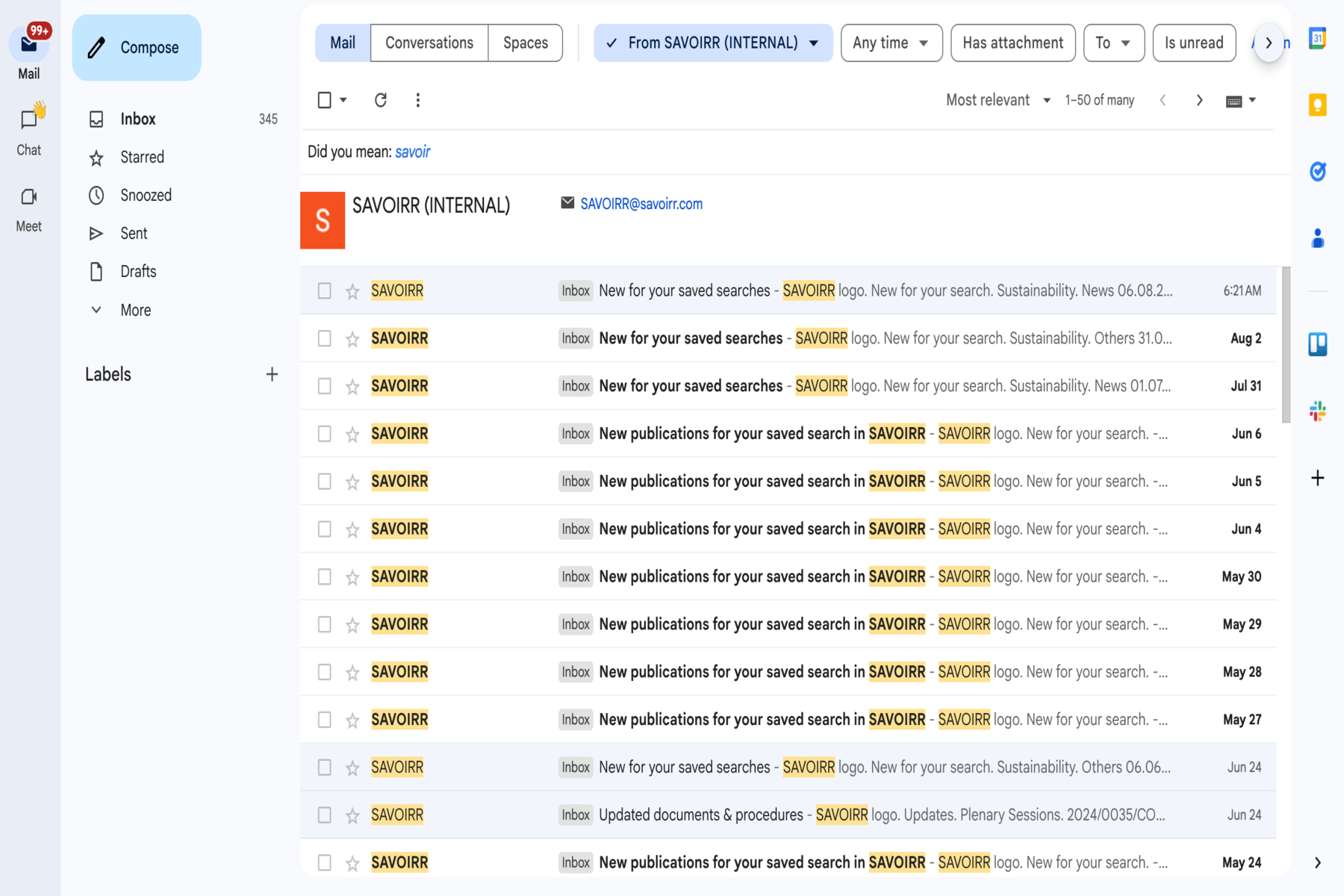1344x896 pixels.
Task: Select checkbox of Jun 5 email
Action: (x=324, y=482)
